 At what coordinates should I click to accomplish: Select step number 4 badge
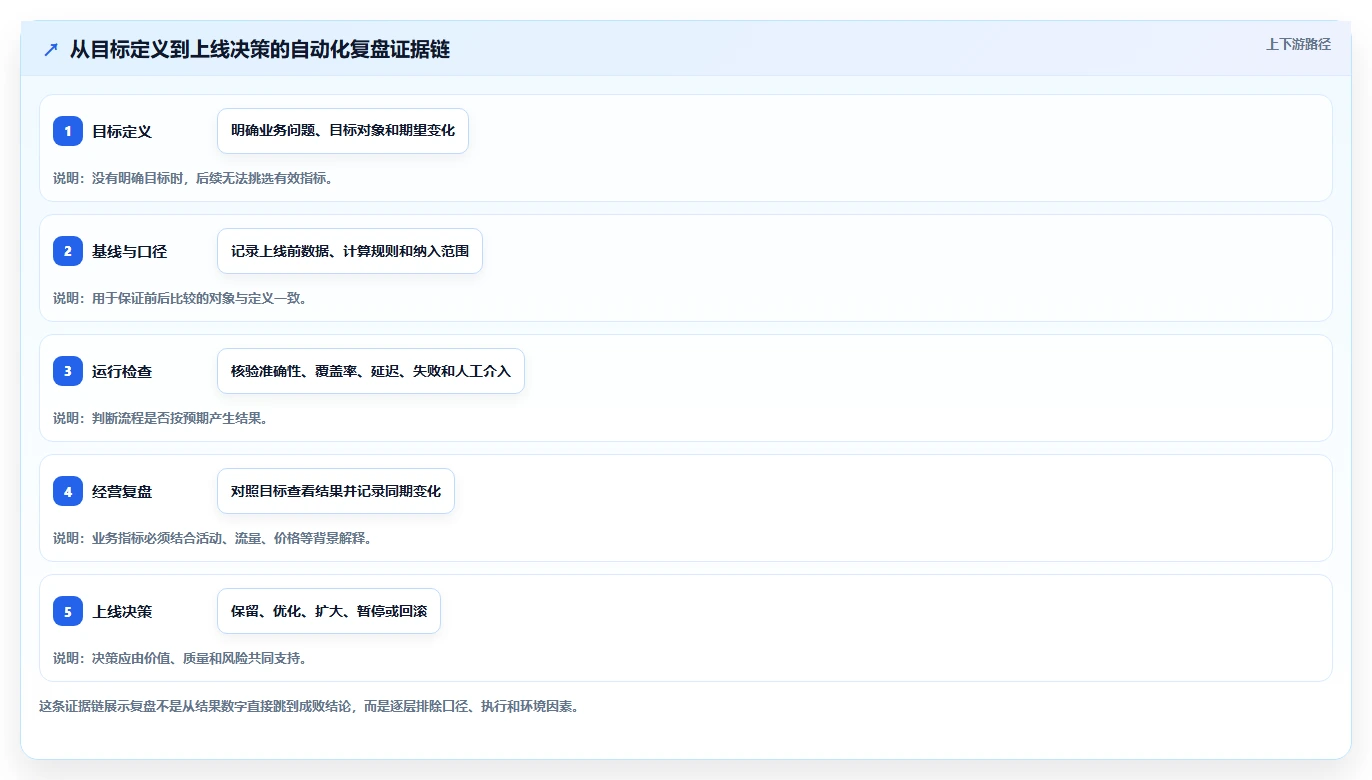[68, 491]
